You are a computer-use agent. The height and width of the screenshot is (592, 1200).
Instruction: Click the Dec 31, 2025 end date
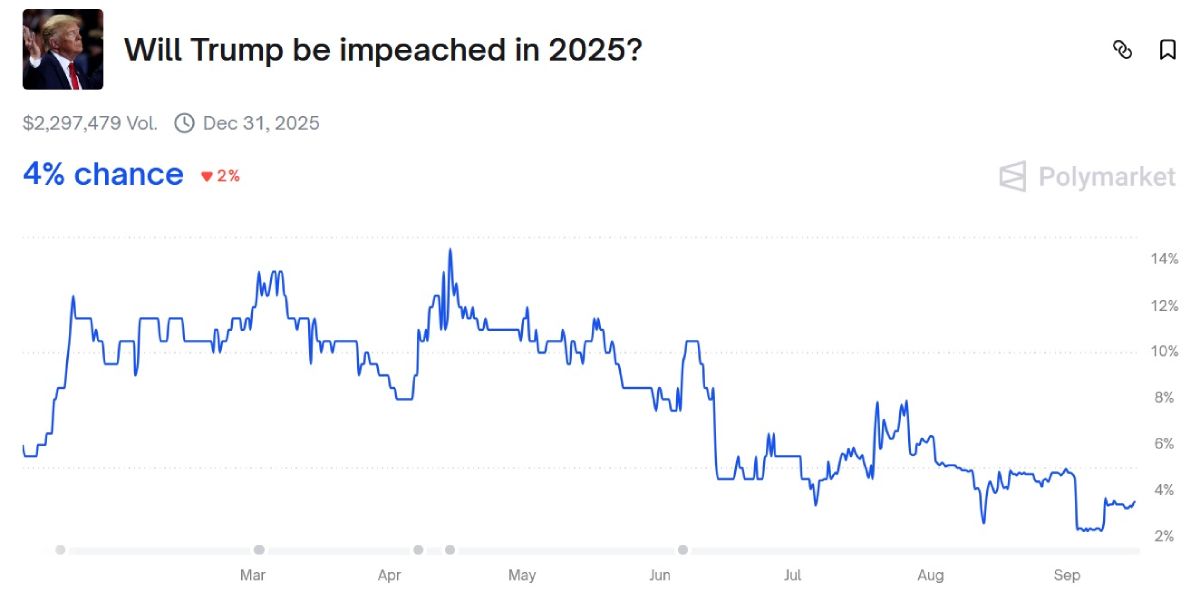point(261,123)
